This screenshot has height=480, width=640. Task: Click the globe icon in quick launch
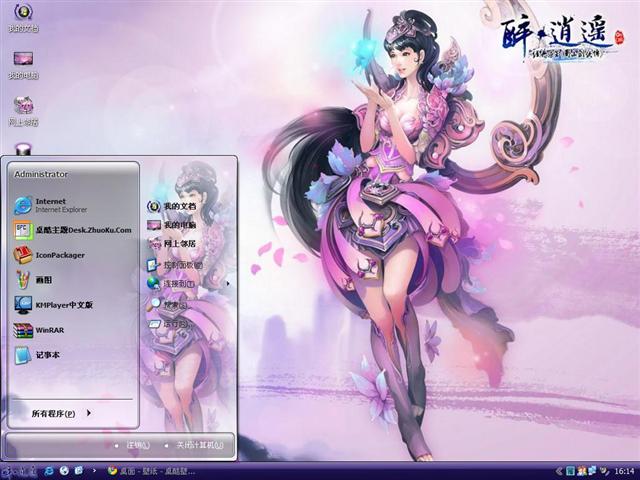click(x=64, y=471)
